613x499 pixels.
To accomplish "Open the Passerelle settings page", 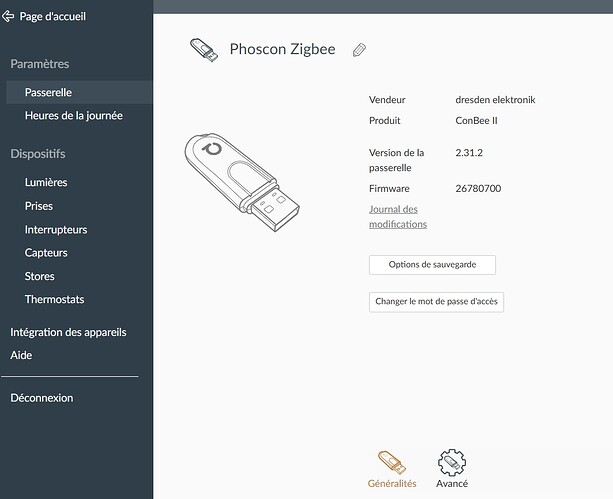I will coord(48,92).
